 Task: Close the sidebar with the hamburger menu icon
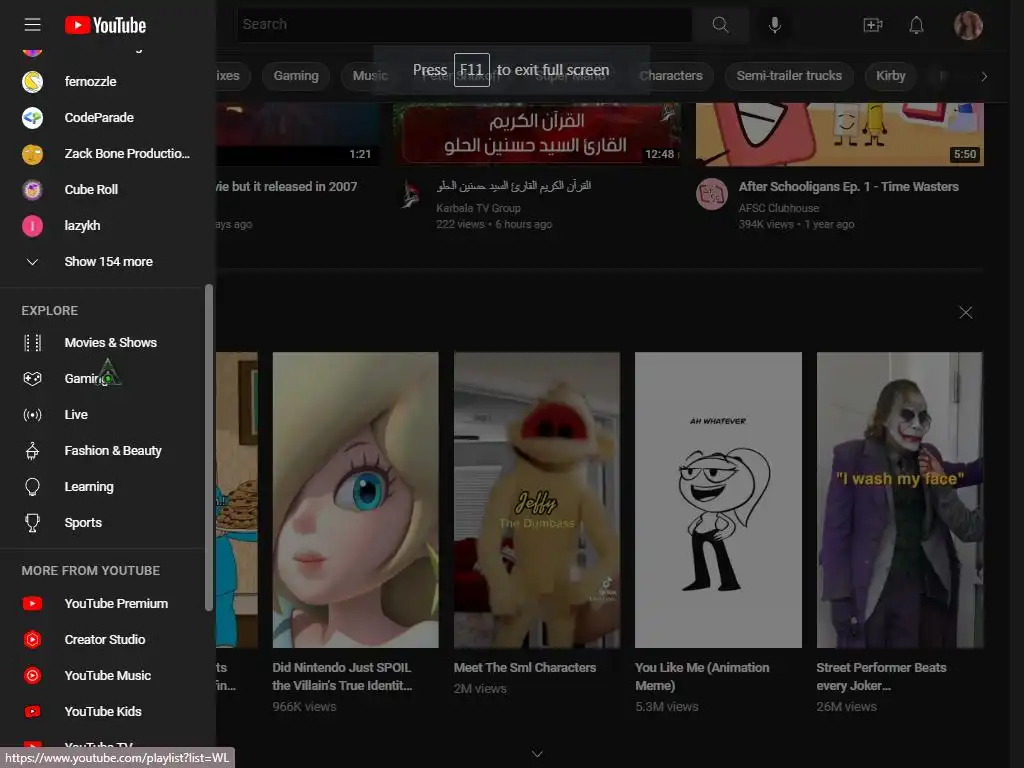pyautogui.click(x=32, y=25)
